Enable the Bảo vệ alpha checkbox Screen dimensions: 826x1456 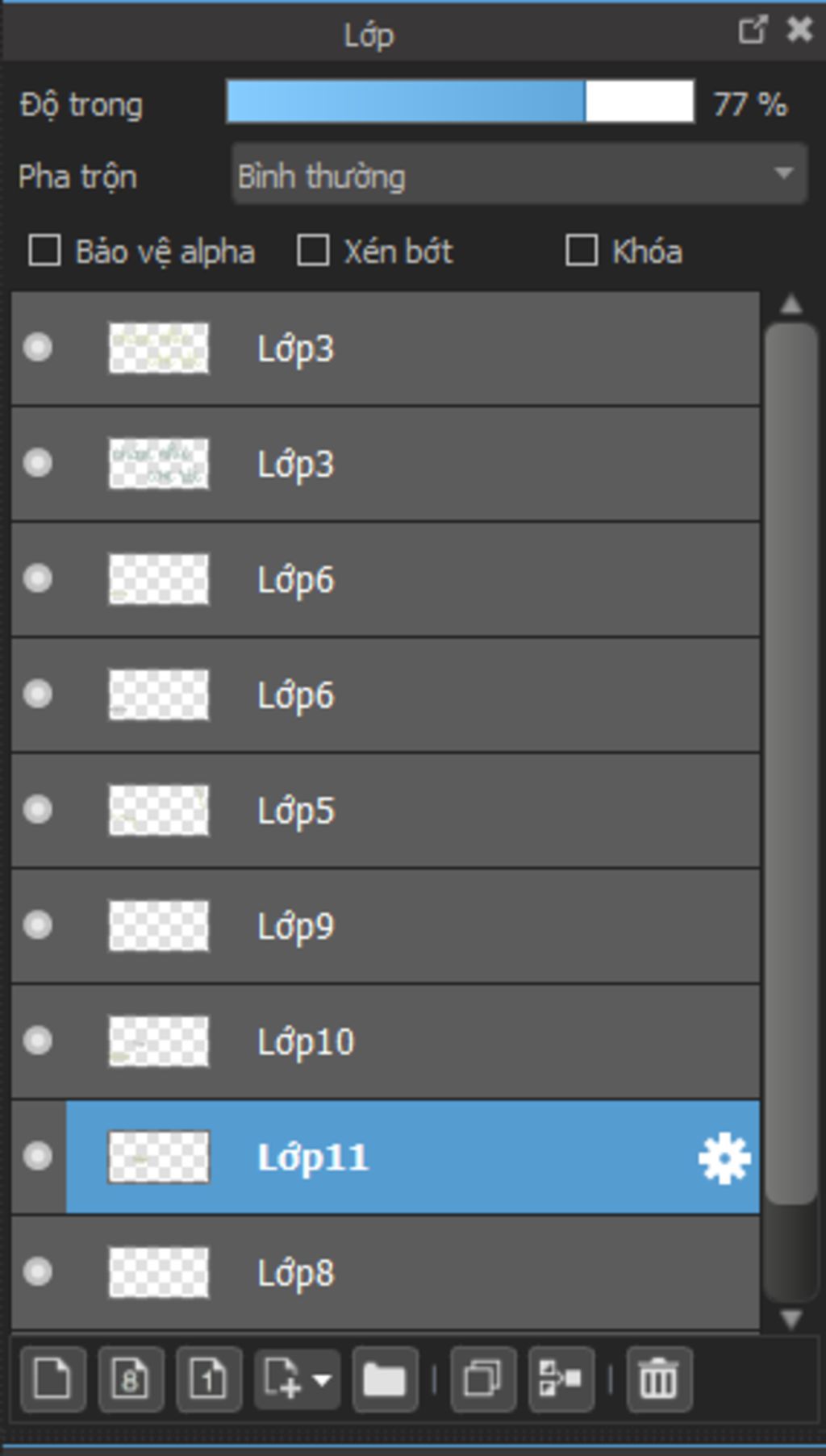coord(44,251)
